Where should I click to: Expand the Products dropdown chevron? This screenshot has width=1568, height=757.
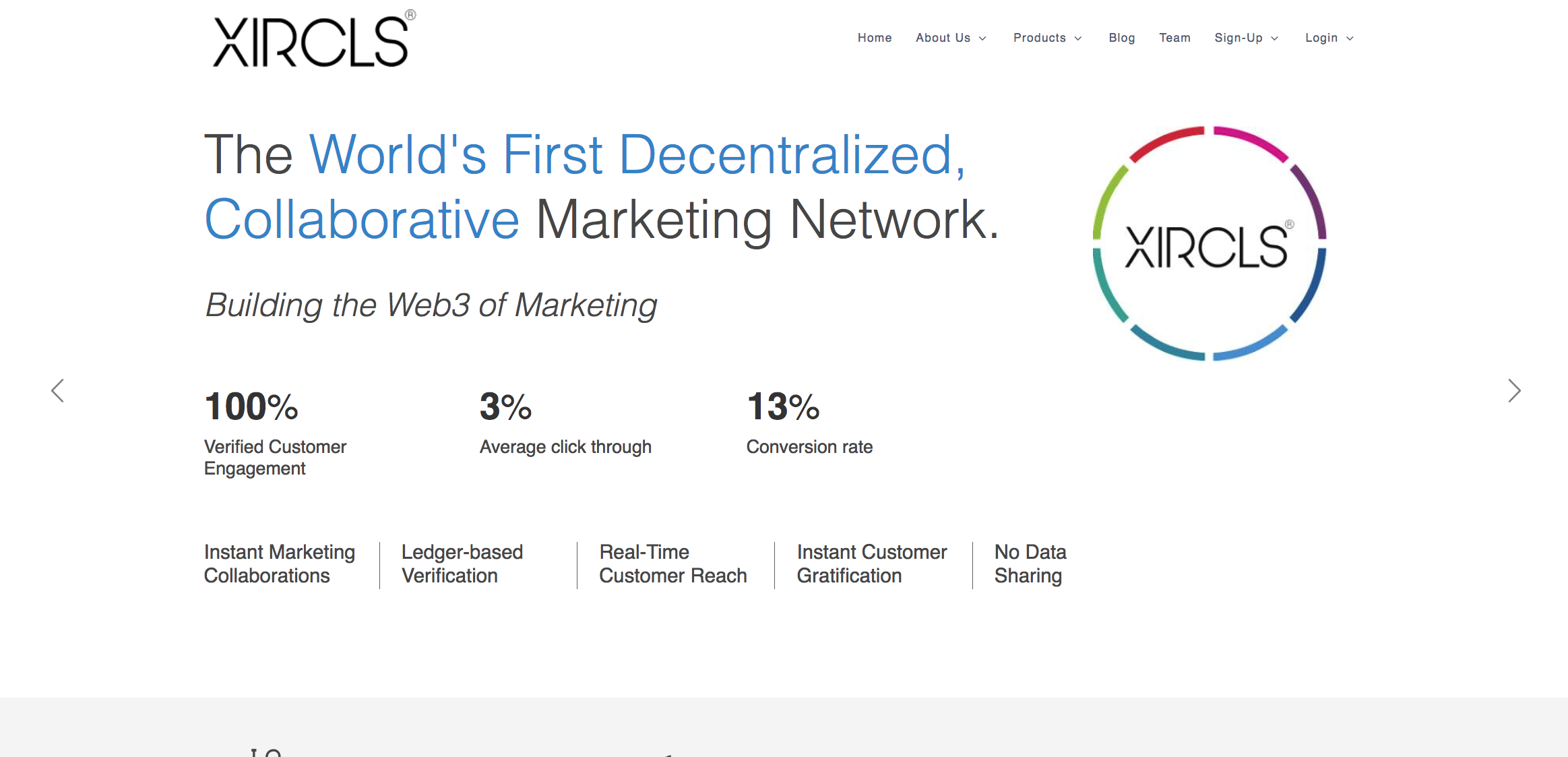point(1078,38)
